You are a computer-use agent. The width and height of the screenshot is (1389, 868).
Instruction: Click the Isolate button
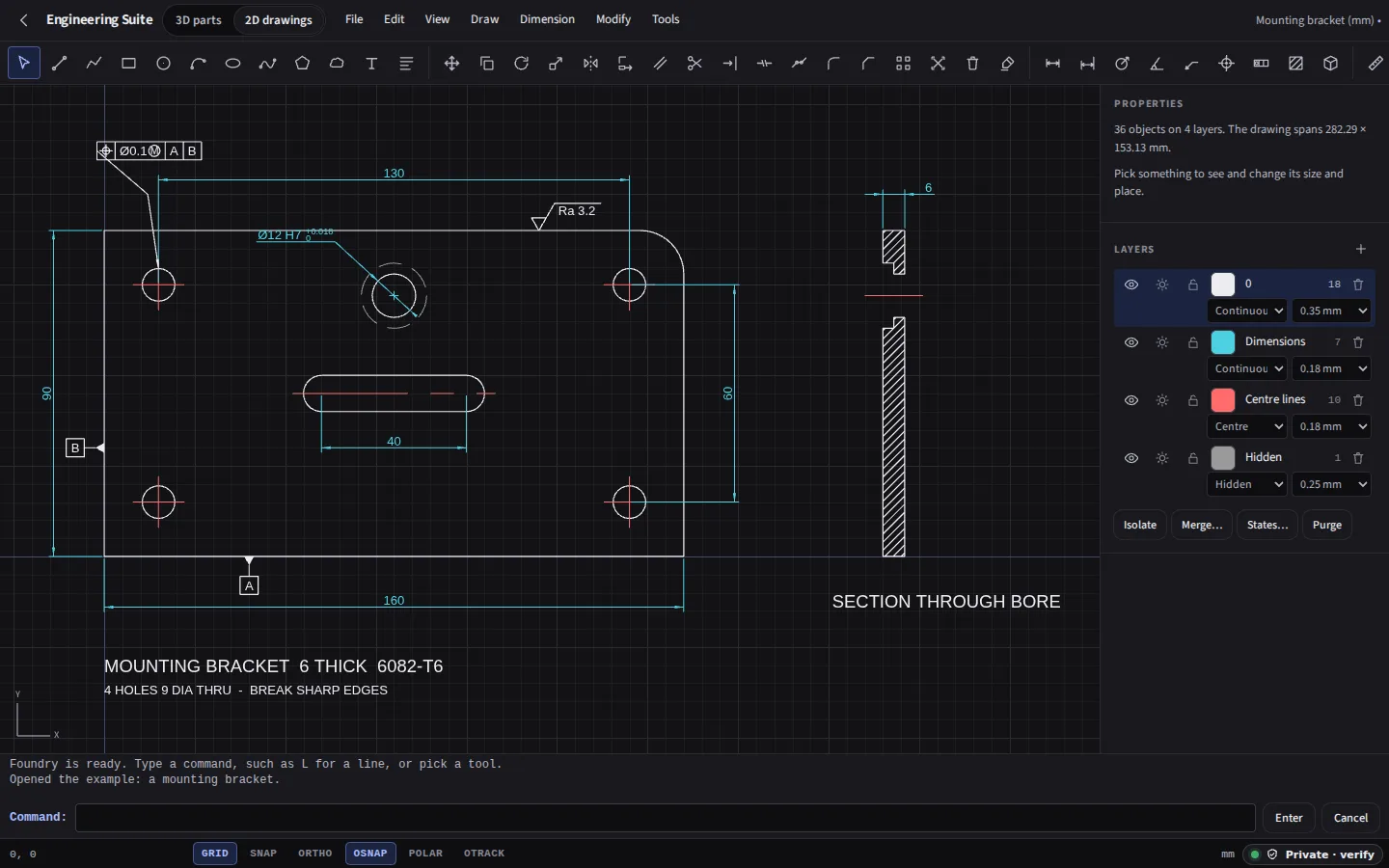(x=1140, y=525)
